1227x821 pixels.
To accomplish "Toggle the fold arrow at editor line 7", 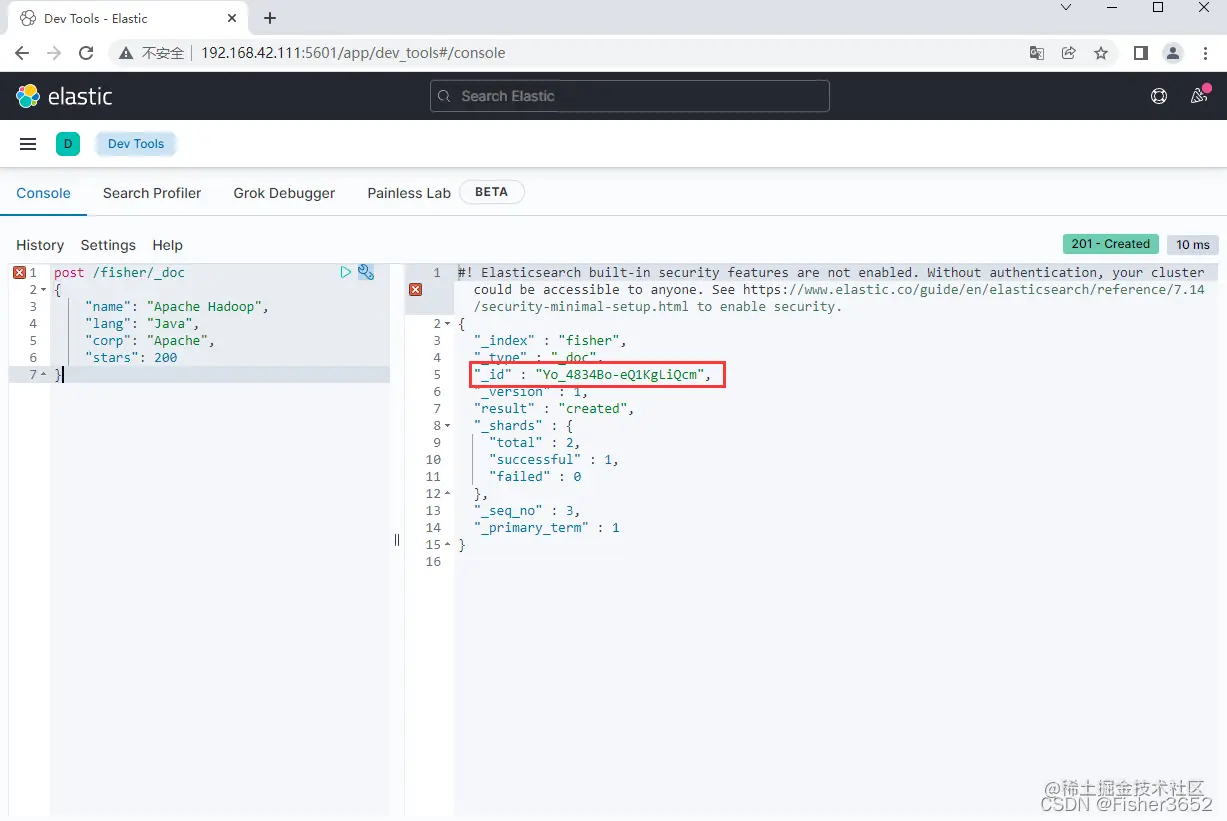I will coord(43,375).
